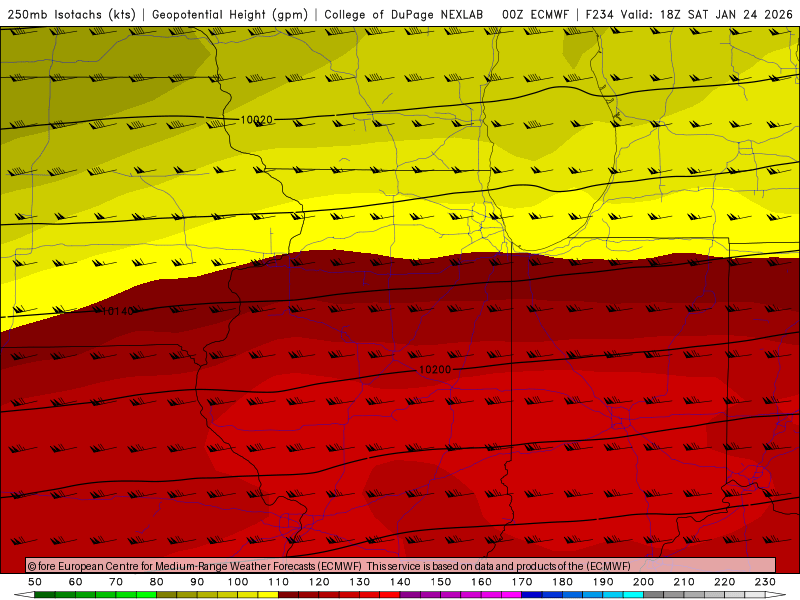Click the 140 value on the color scale
Viewport: 800px width, 600px height.
coord(400,582)
